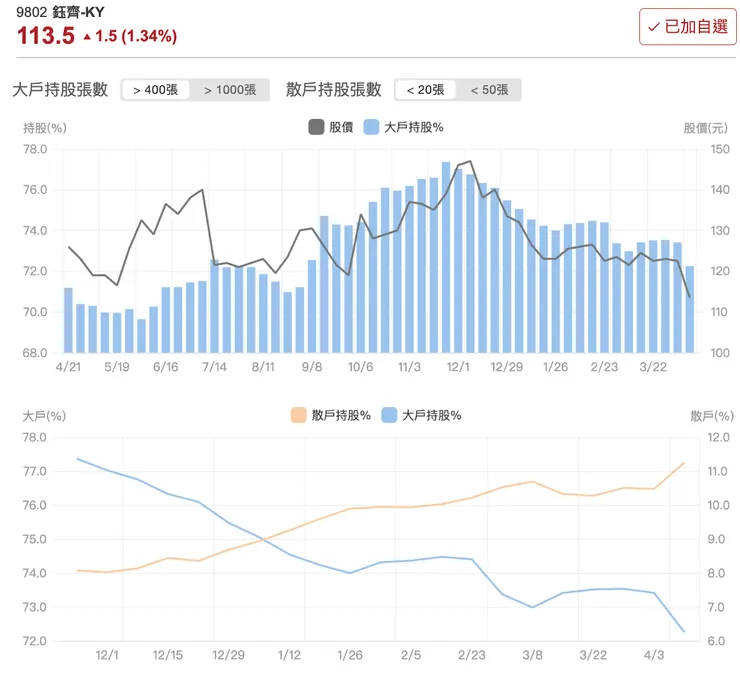The image size is (740, 679).
Task: Click the 12/15 date on bottom chart axis
Action: 168,655
